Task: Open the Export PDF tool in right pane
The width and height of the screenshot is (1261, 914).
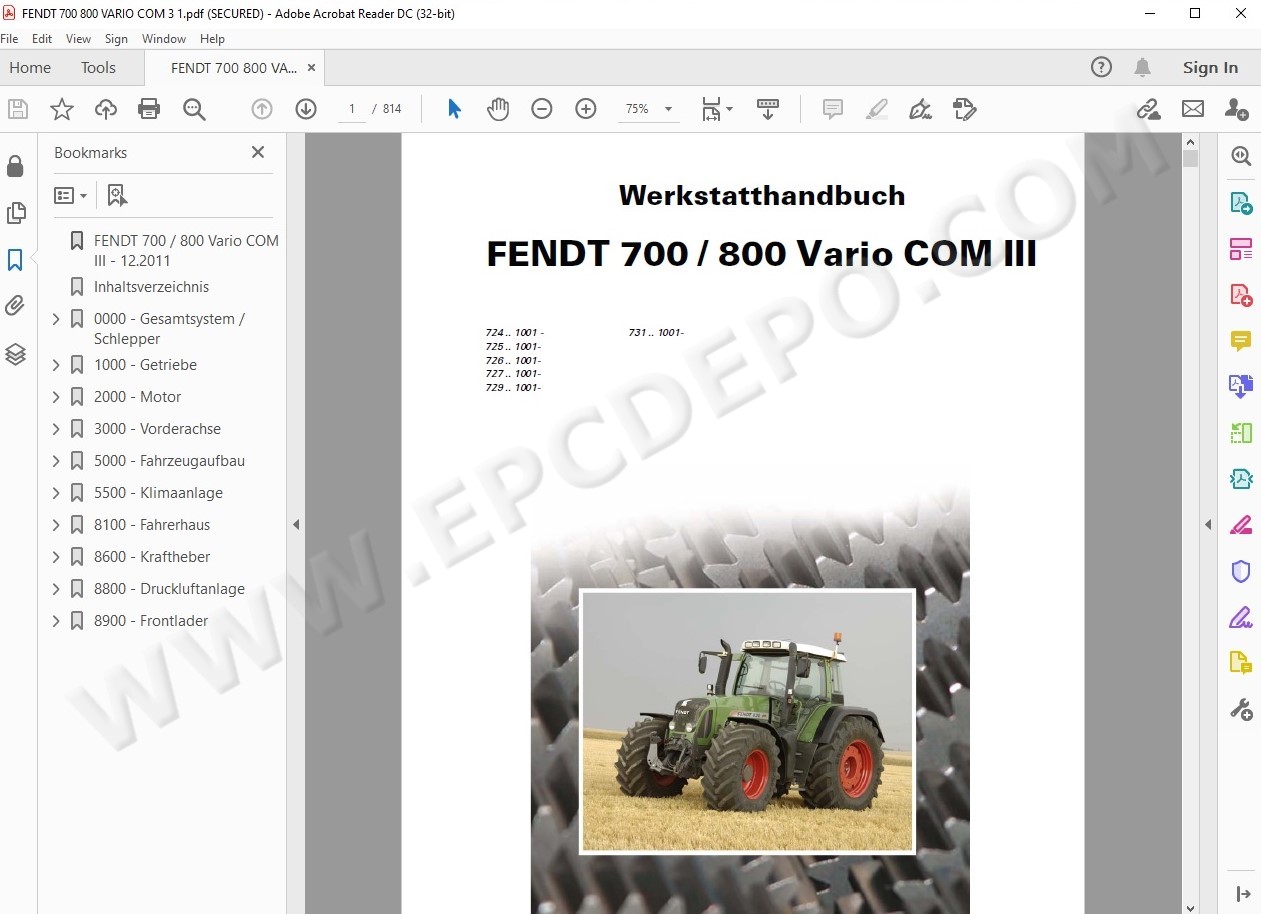Action: coord(1241,203)
